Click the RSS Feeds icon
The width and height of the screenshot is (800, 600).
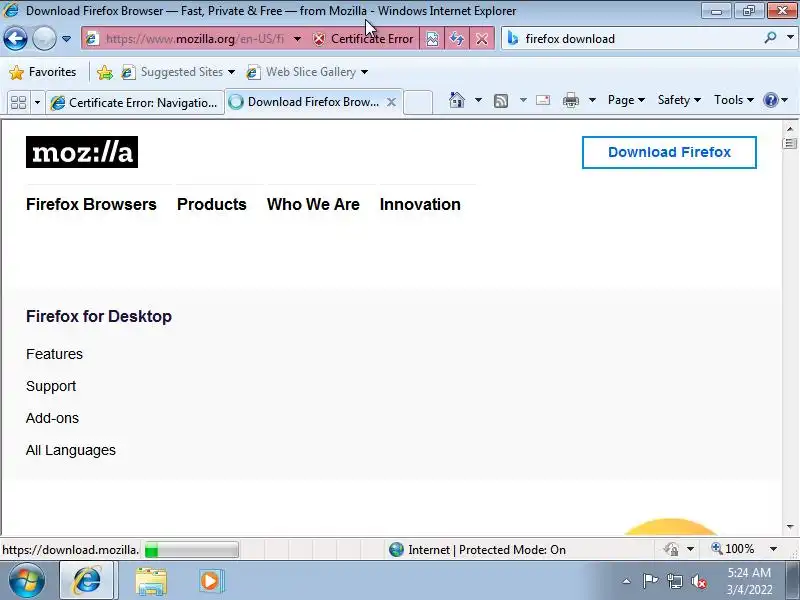click(x=501, y=101)
